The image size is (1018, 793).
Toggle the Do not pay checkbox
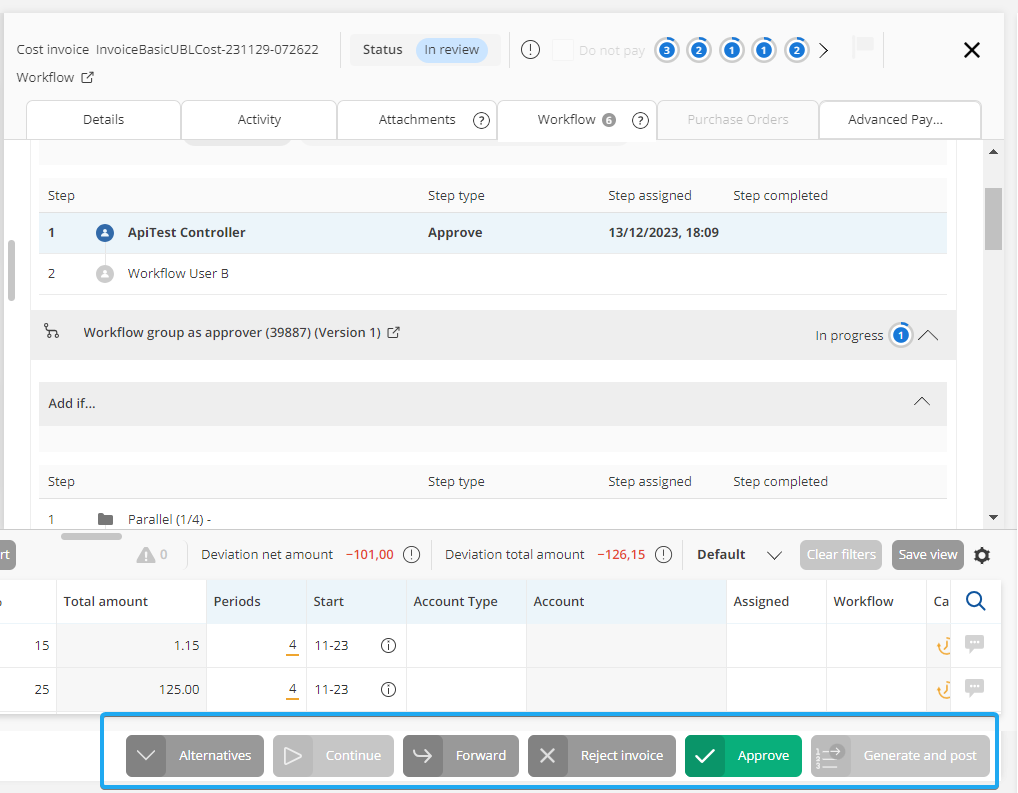563,50
